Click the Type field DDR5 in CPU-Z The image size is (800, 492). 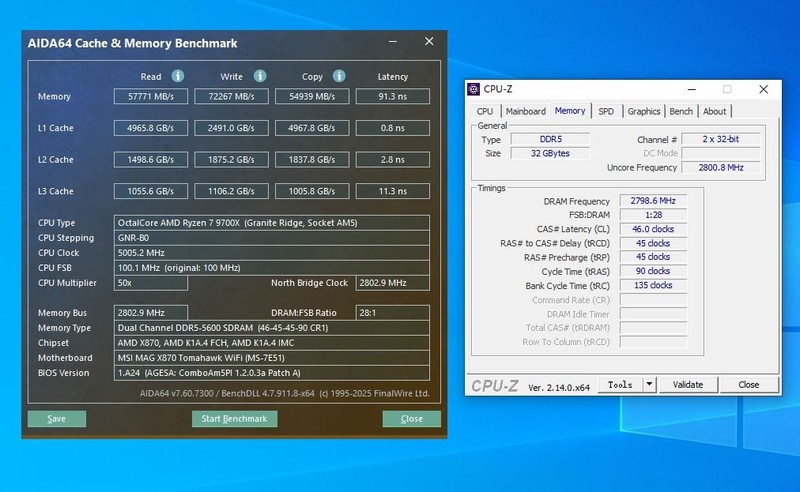(551, 139)
